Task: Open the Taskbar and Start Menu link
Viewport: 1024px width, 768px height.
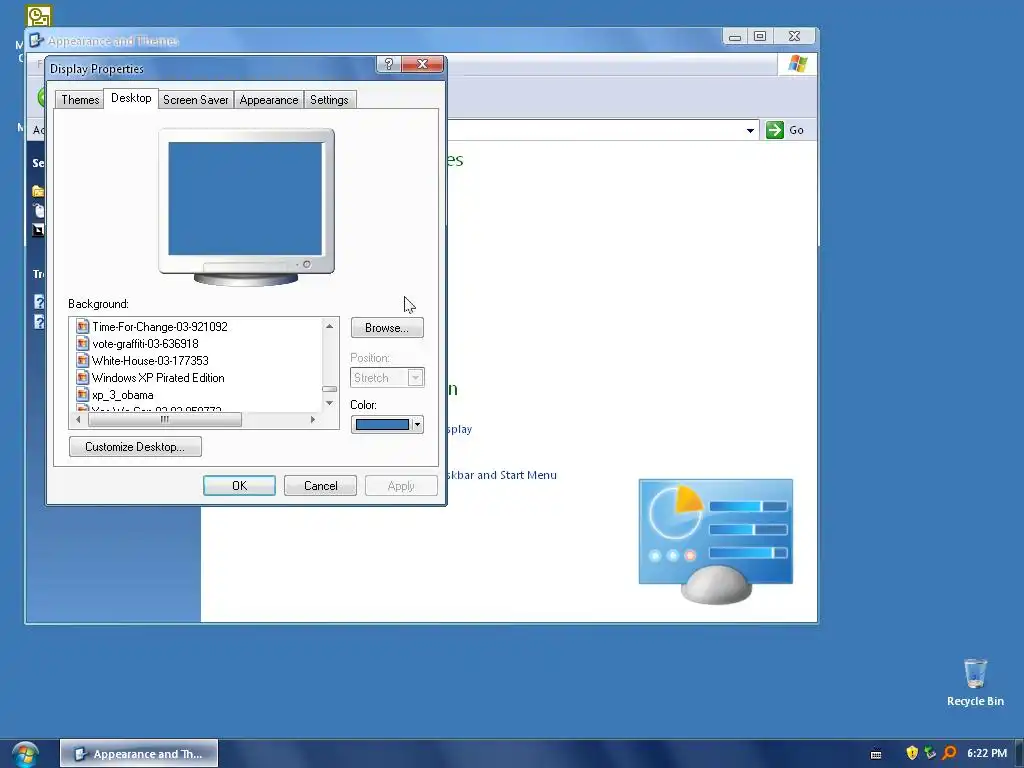Action: tap(502, 475)
